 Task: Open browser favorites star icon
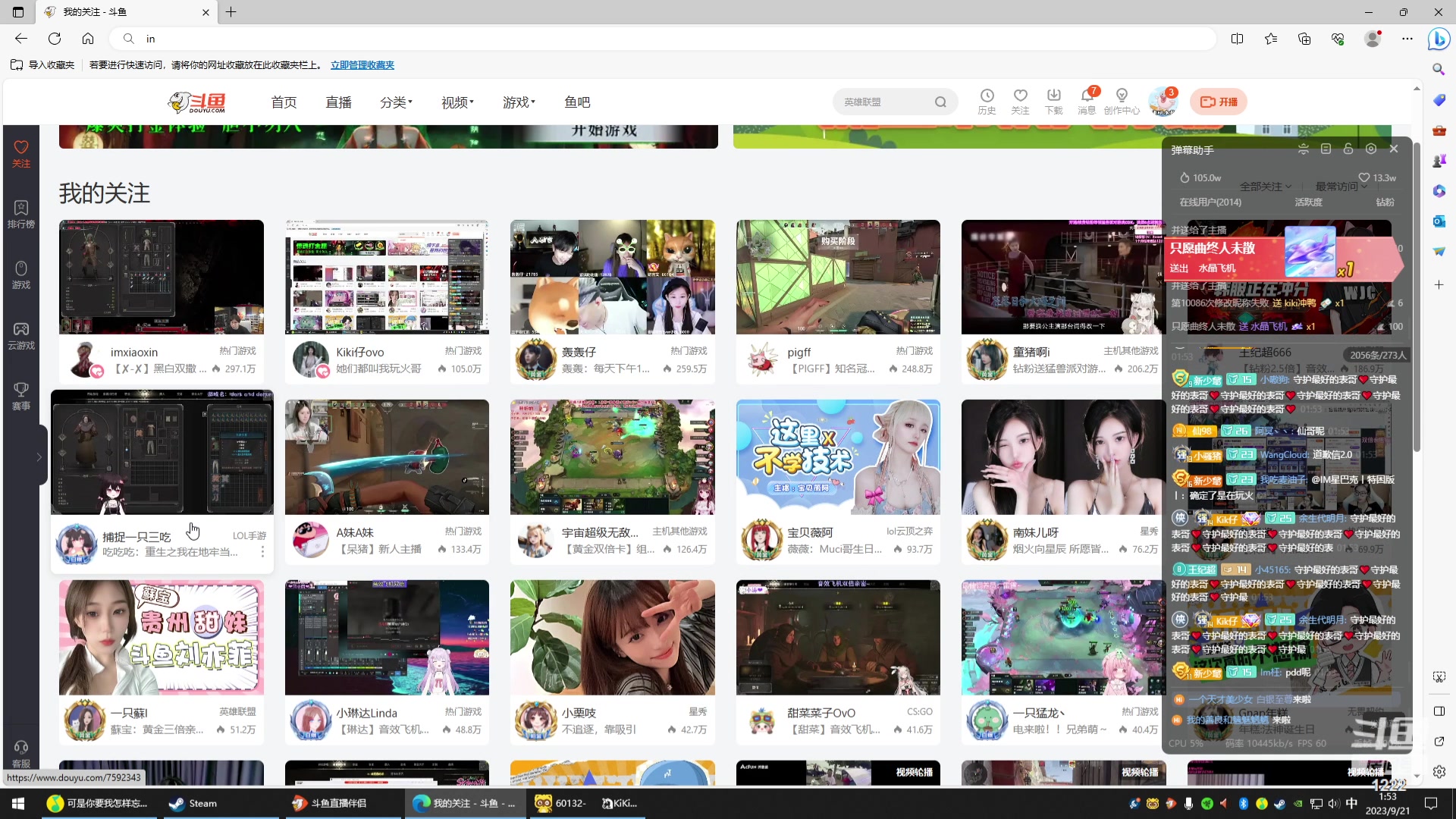[x=1271, y=39]
